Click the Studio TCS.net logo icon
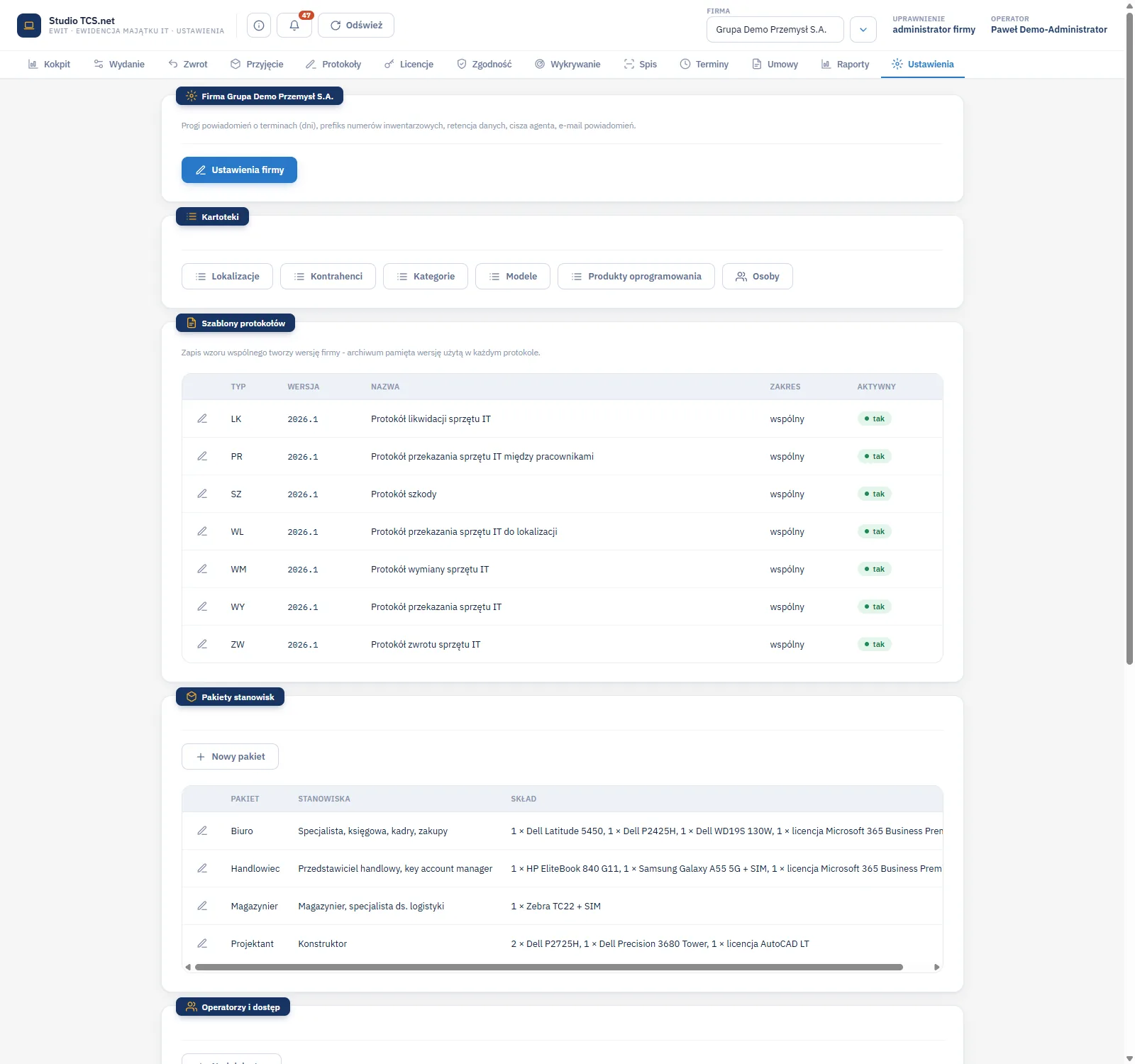 (x=29, y=26)
